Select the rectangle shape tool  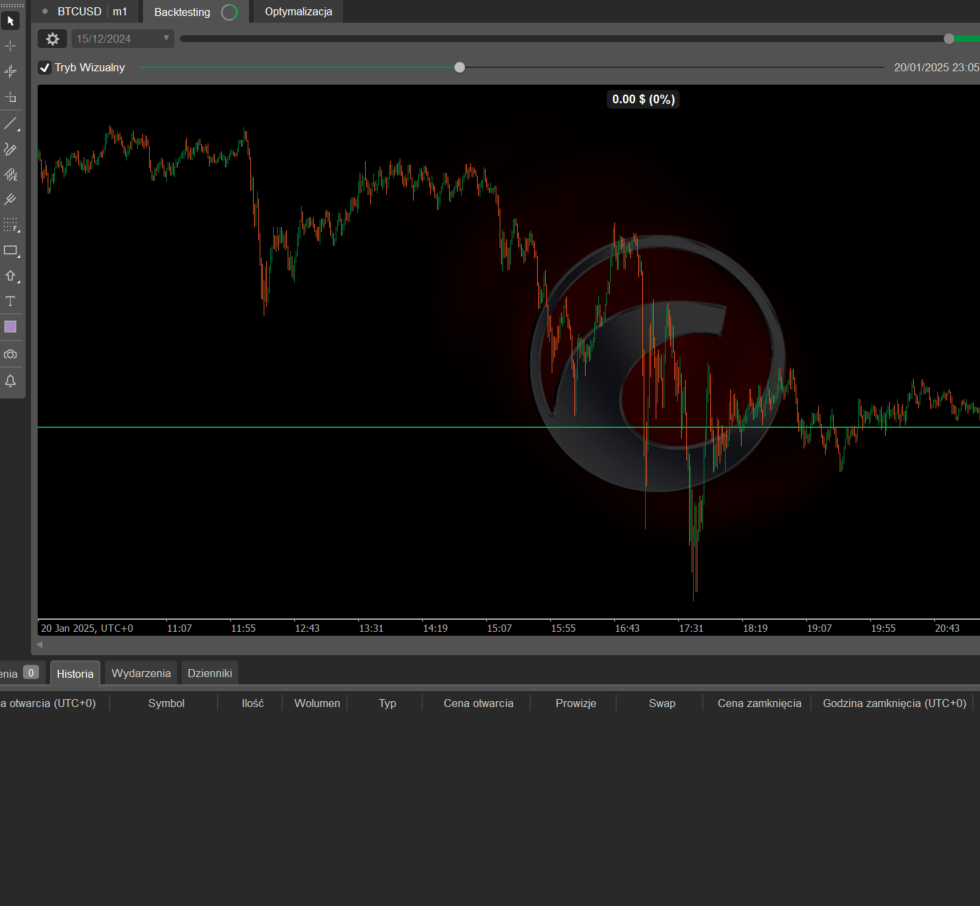11,251
